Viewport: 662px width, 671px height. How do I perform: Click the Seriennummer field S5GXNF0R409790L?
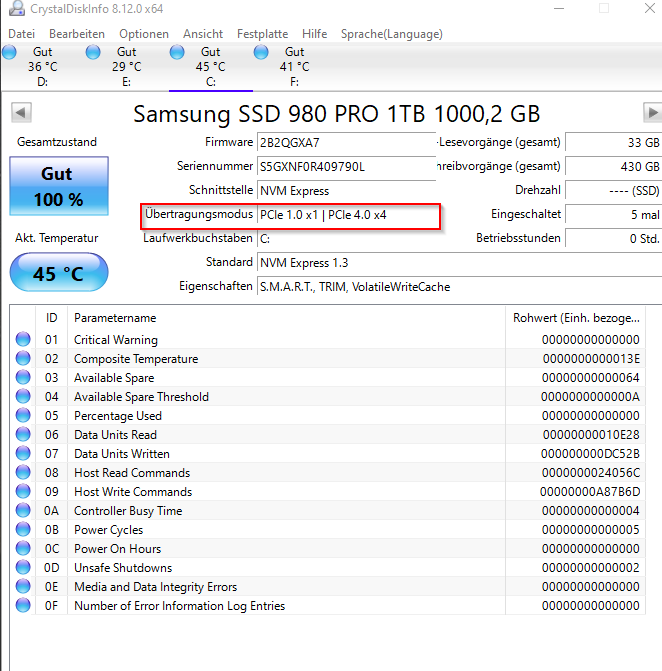[347, 166]
